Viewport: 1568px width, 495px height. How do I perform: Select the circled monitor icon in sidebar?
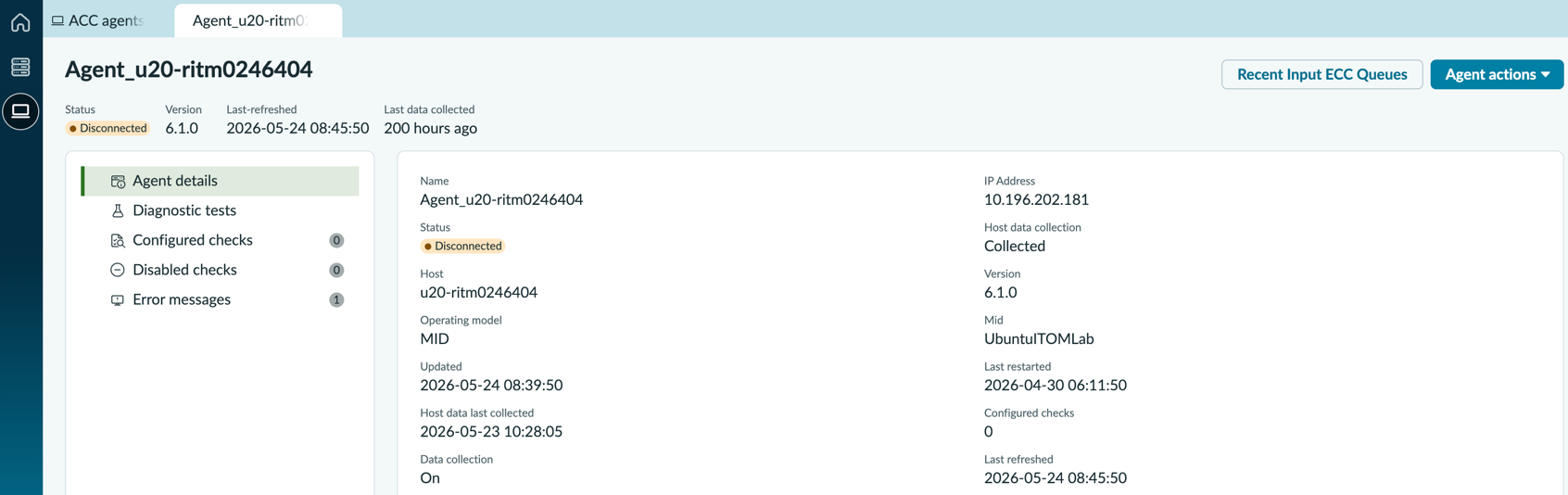20,111
